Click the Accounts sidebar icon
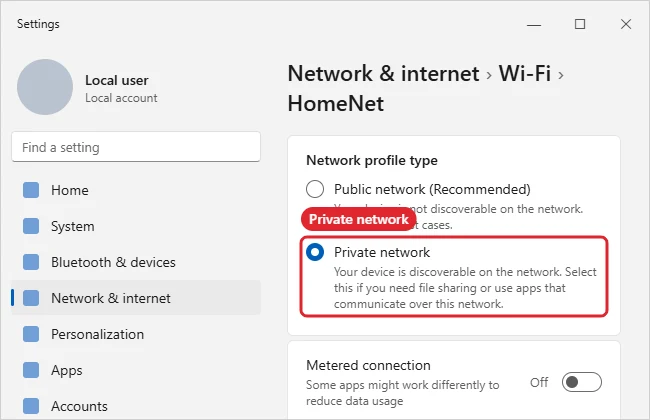Image resolution: width=650 pixels, height=420 pixels. [31, 406]
